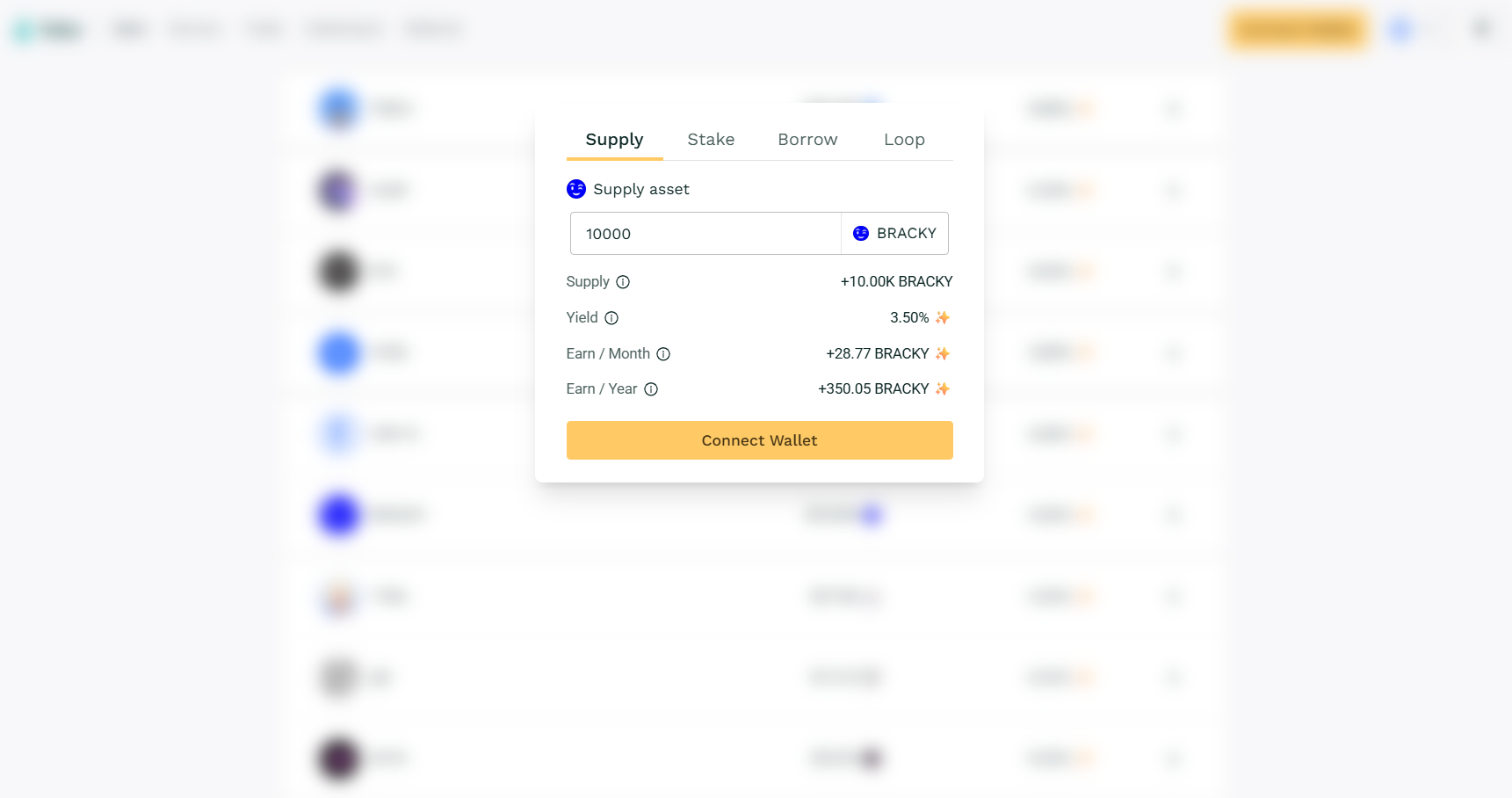
Task: Open the BRACKY token selector
Action: (894, 234)
